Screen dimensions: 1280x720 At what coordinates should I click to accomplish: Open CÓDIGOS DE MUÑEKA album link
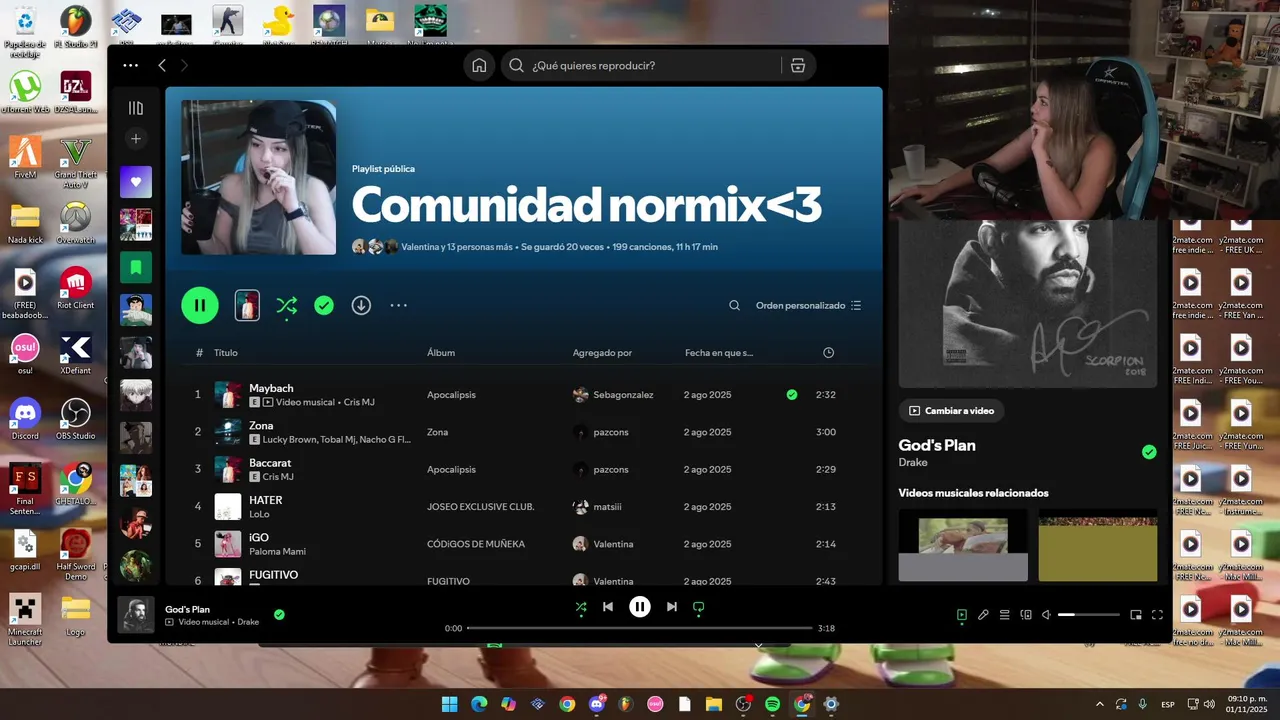pos(475,544)
